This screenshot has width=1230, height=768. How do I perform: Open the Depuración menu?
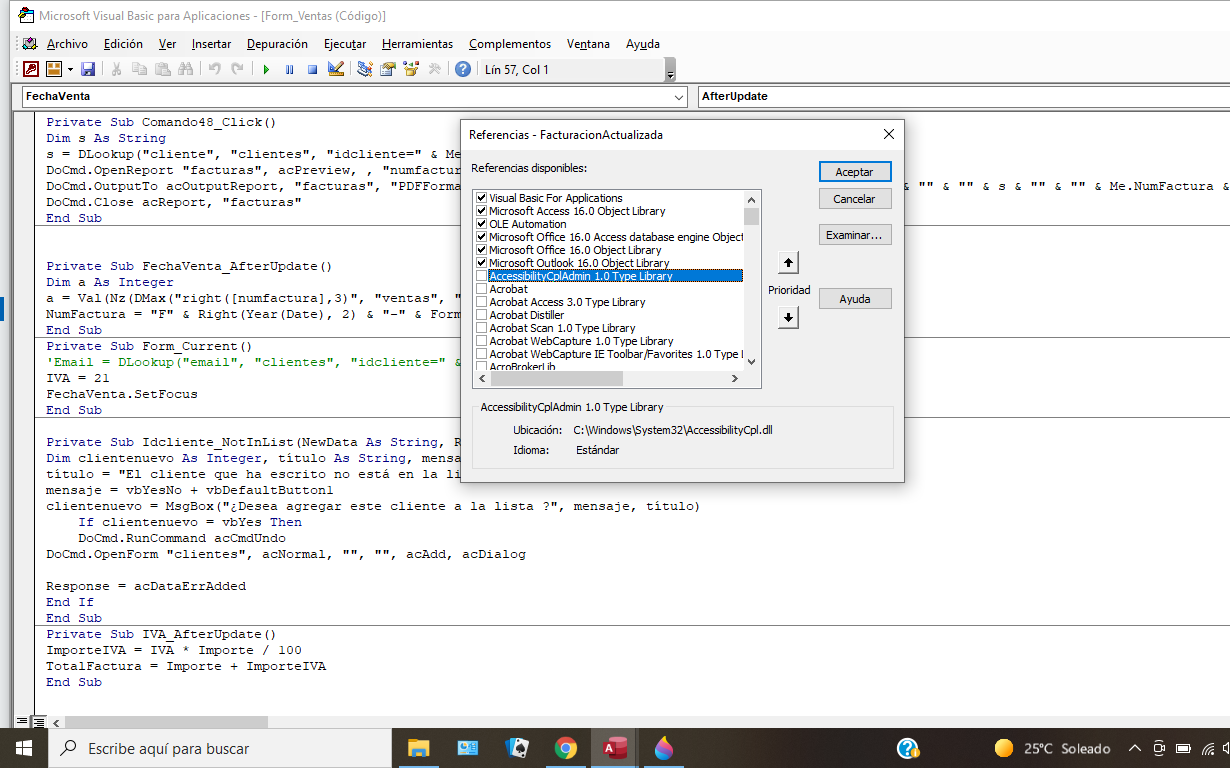[277, 44]
